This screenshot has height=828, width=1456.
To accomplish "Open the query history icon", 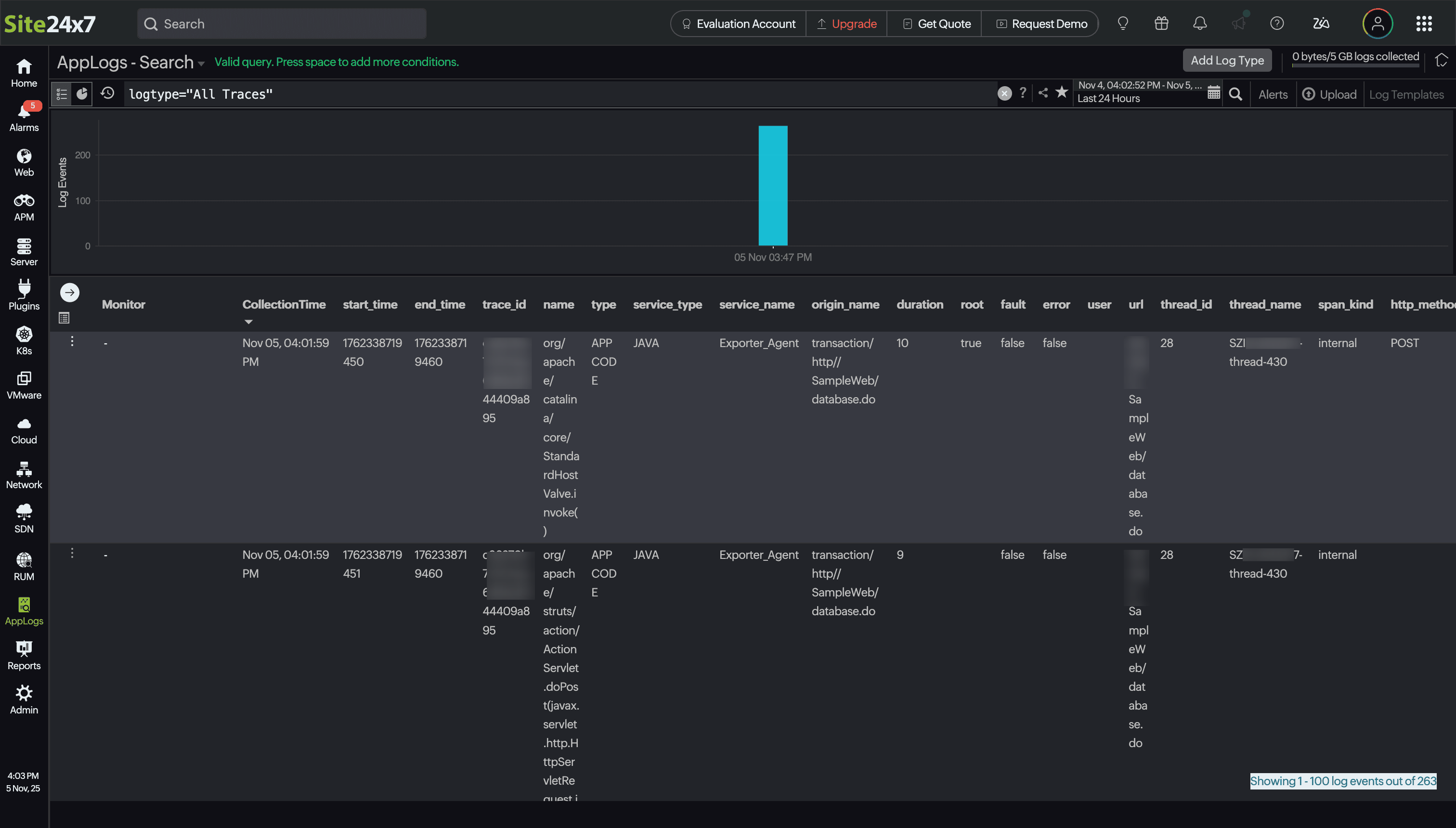I will point(107,93).
